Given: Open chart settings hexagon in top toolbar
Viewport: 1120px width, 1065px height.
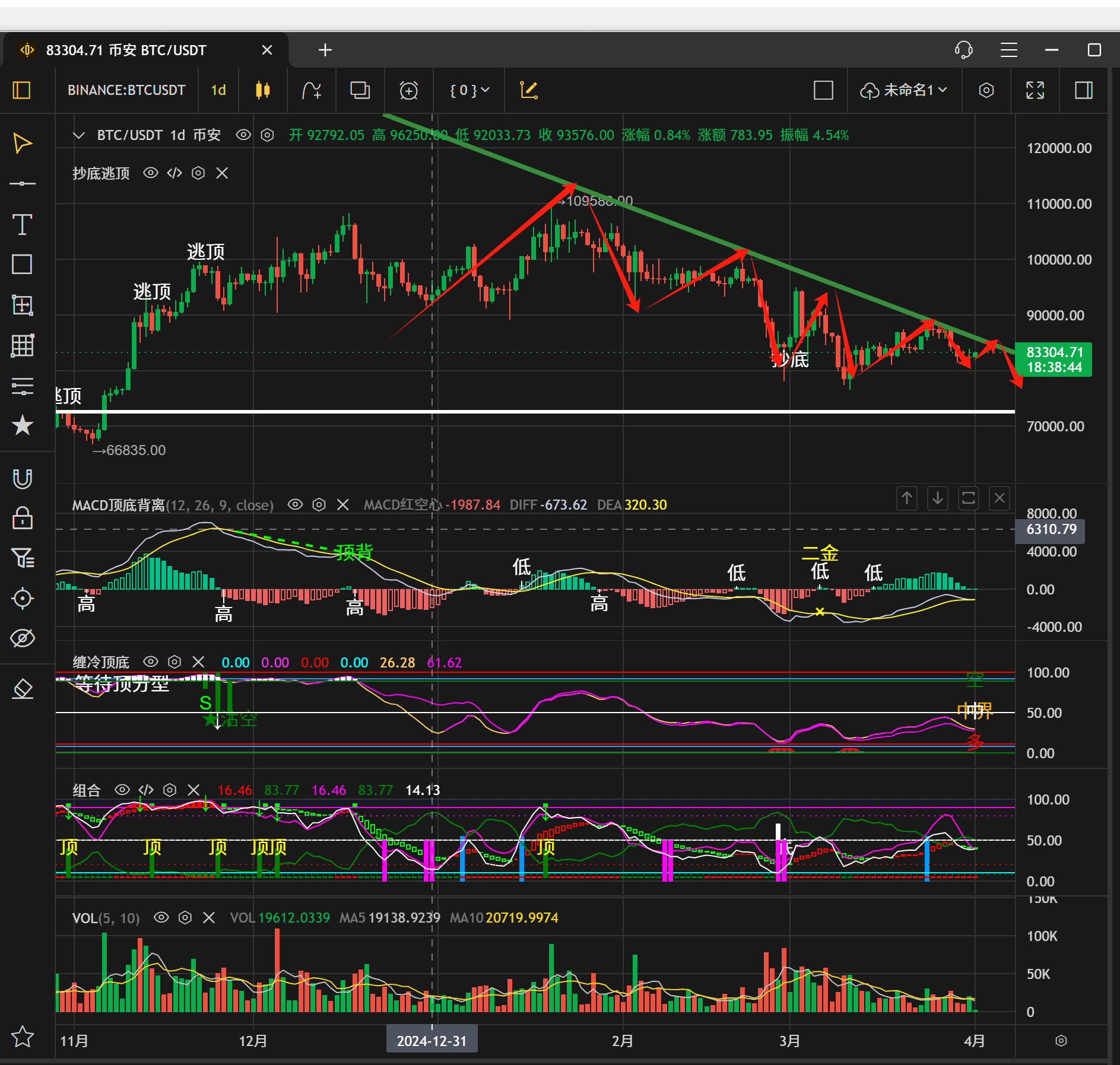Looking at the screenshot, I should click(986, 90).
